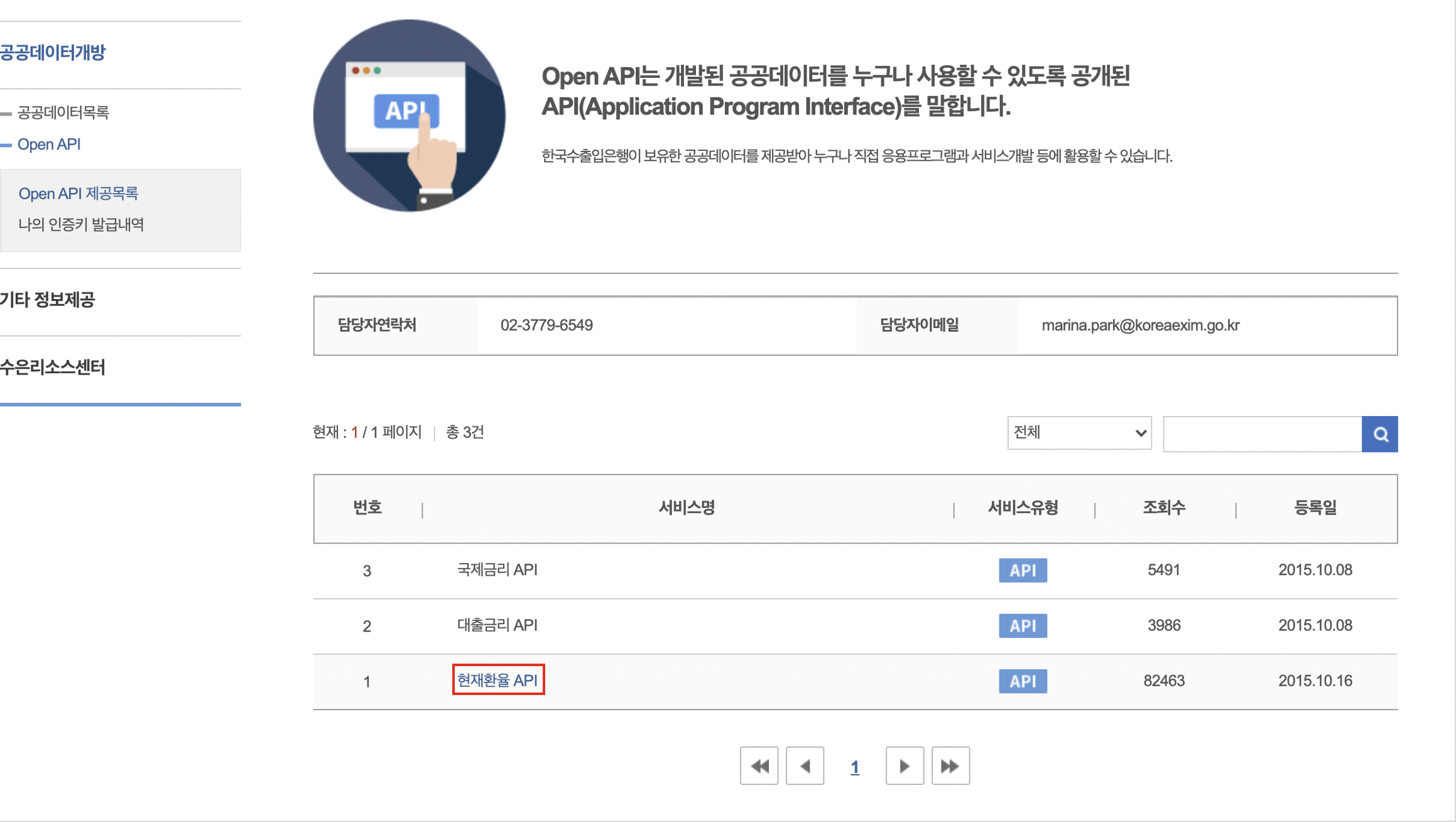
Task: Click view count 82463
Action: coord(1164,681)
